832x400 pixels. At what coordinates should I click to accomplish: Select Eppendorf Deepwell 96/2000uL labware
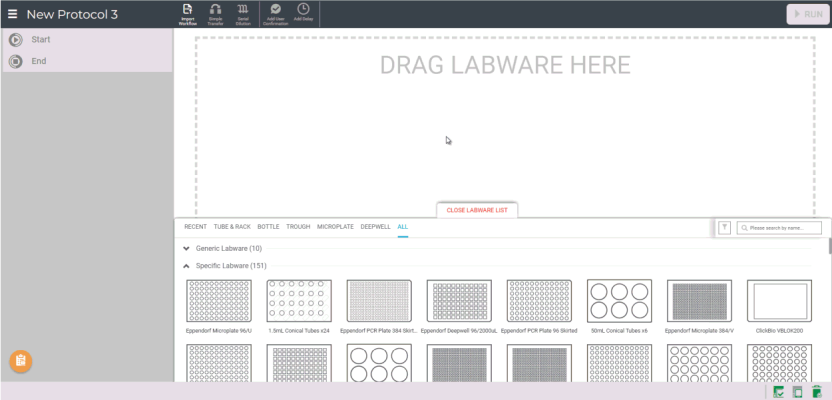(460, 301)
